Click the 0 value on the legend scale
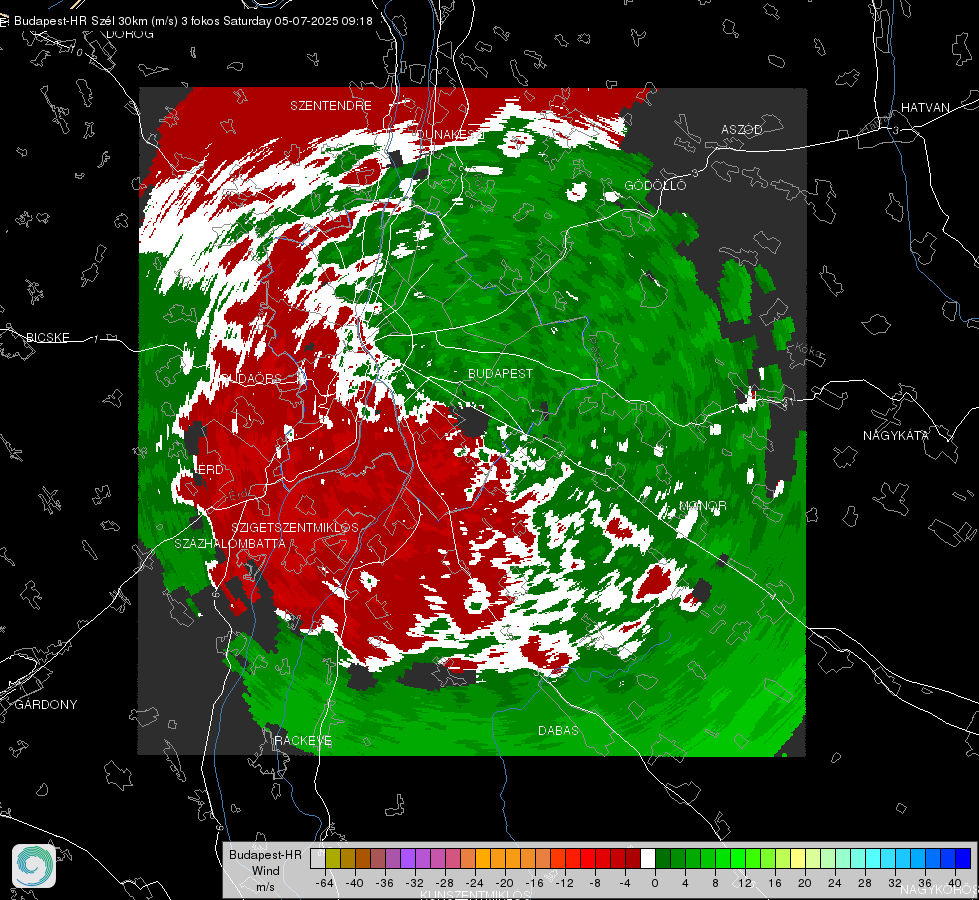The width and height of the screenshot is (979, 900). 655,883
